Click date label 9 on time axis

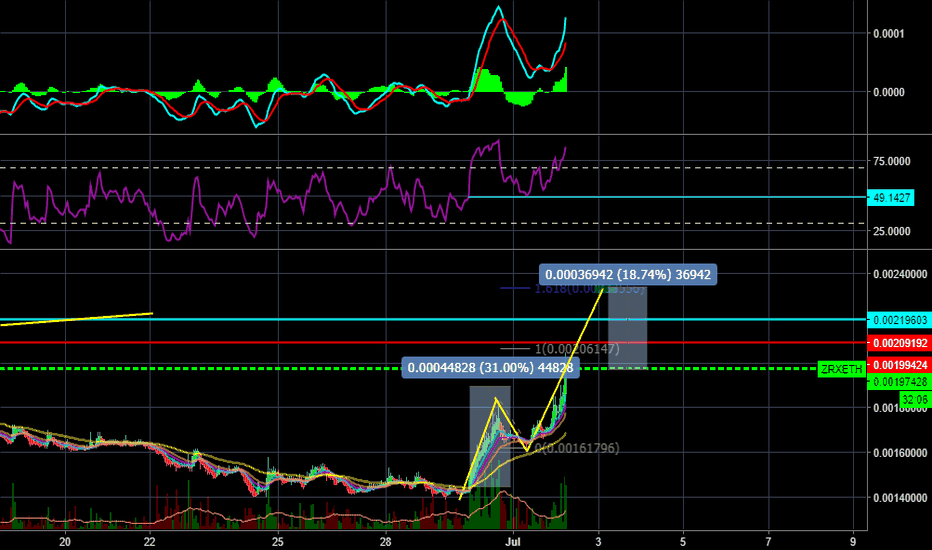coord(854,542)
